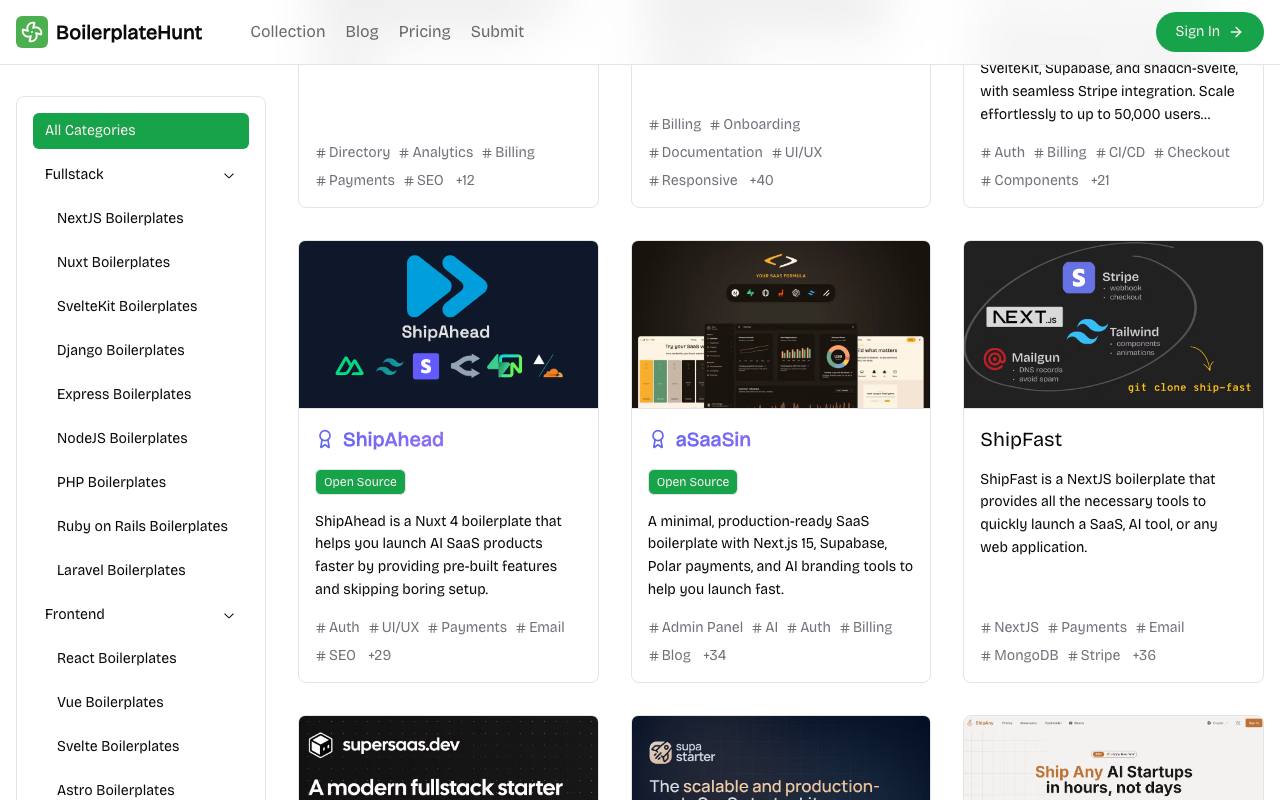
Task: Click Open Source badge on ShipAhead card
Action: [x=360, y=482]
